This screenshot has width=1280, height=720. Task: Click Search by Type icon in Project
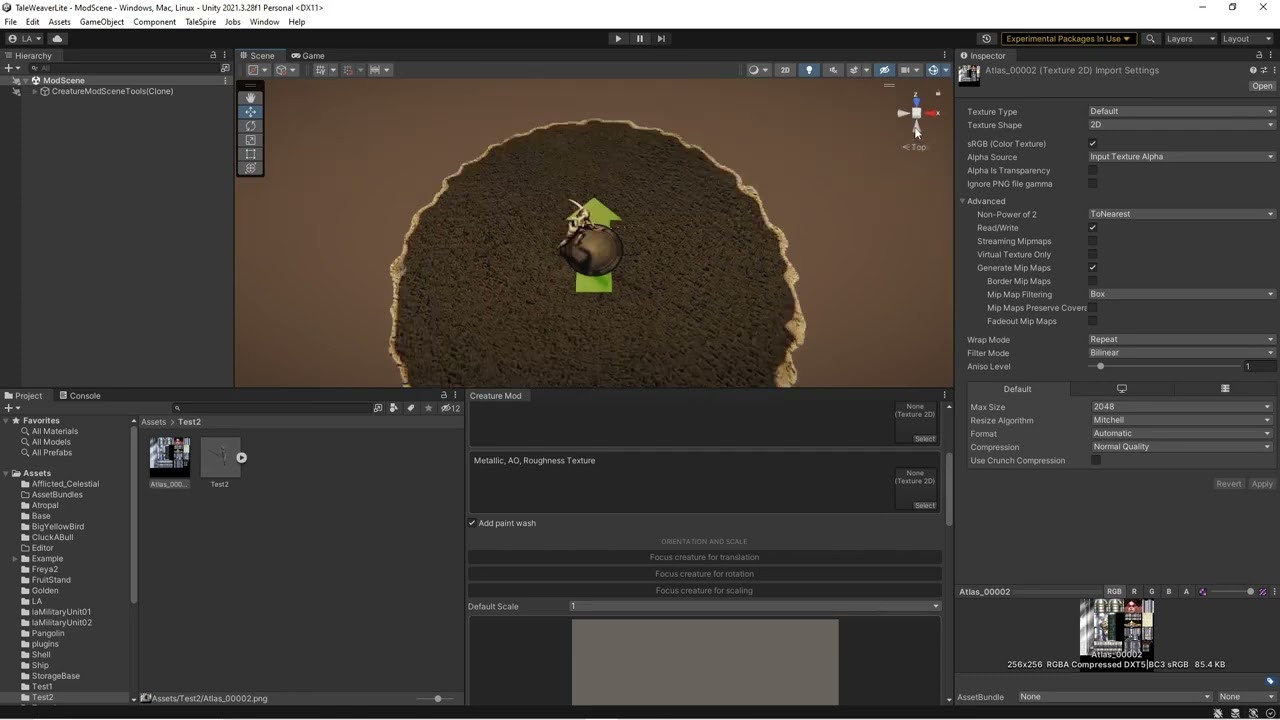tap(393, 408)
